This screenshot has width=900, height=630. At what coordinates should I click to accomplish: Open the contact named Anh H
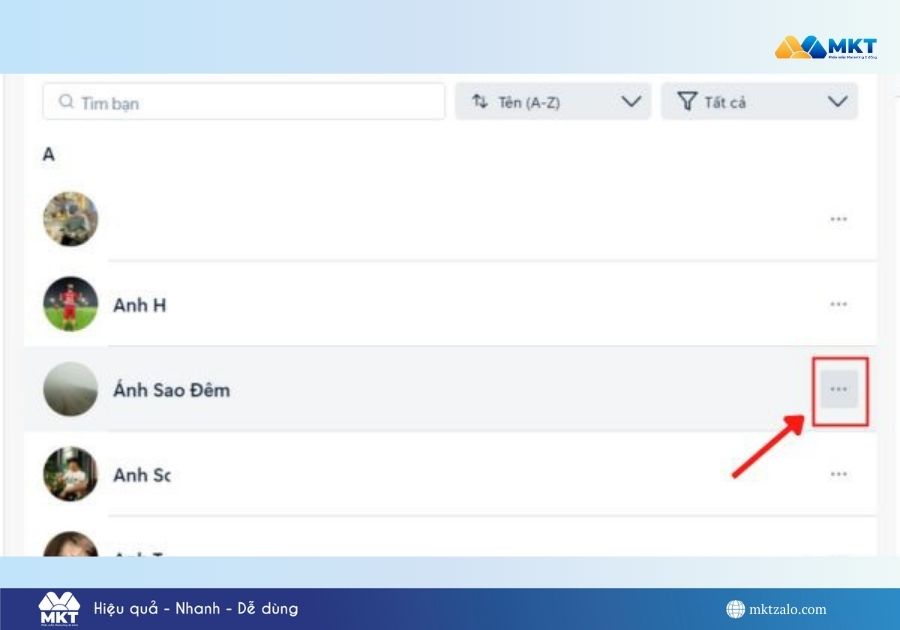click(139, 305)
